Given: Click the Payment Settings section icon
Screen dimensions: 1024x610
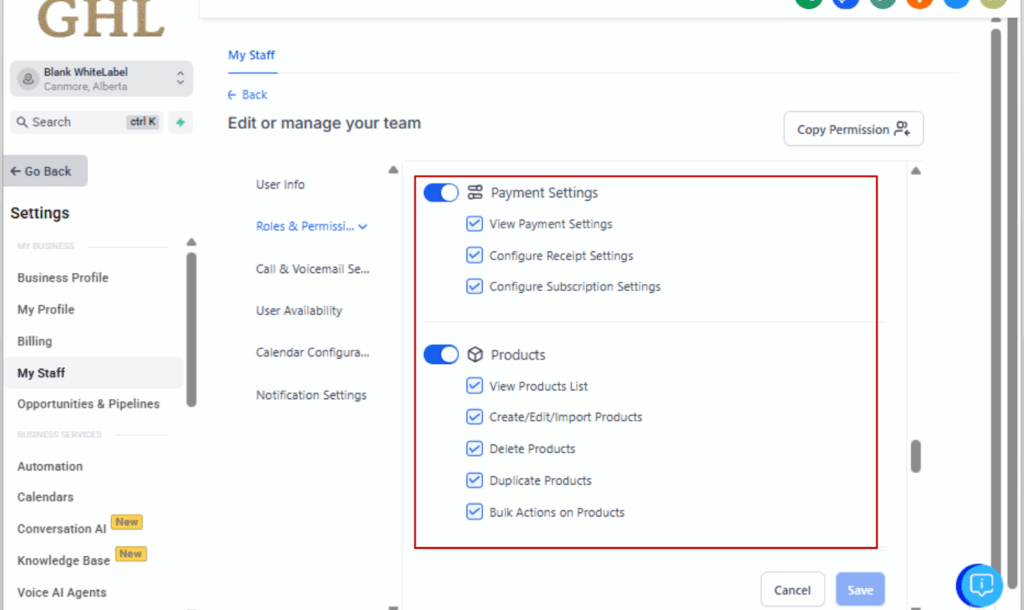Looking at the screenshot, I should click(475, 193).
